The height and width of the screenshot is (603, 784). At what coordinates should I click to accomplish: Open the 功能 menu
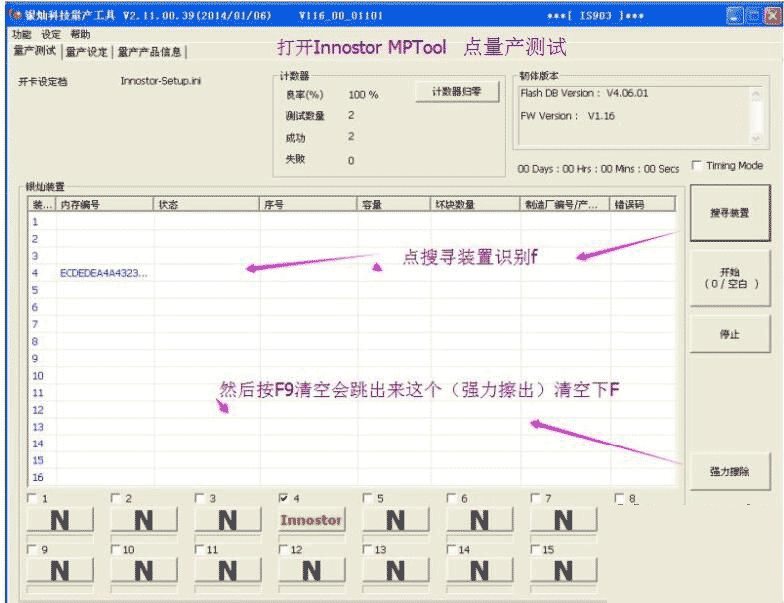(x=22, y=34)
